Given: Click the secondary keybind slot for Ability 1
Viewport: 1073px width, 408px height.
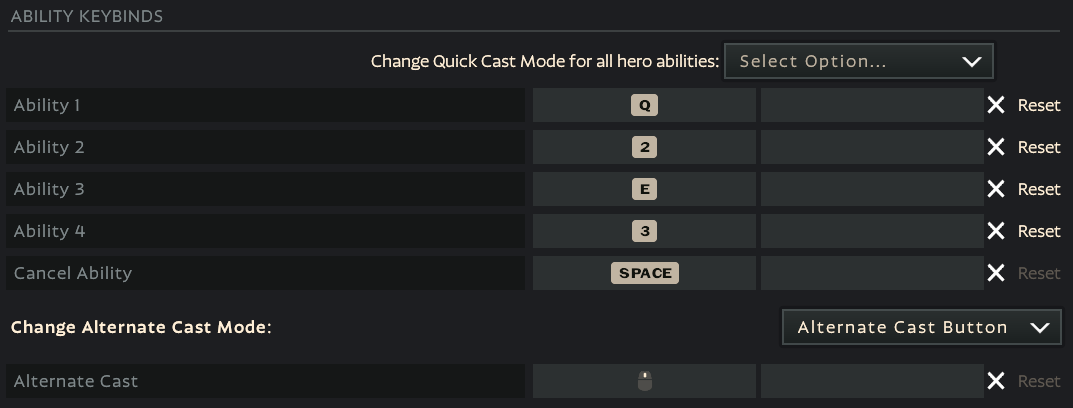Looking at the screenshot, I should 872,105.
